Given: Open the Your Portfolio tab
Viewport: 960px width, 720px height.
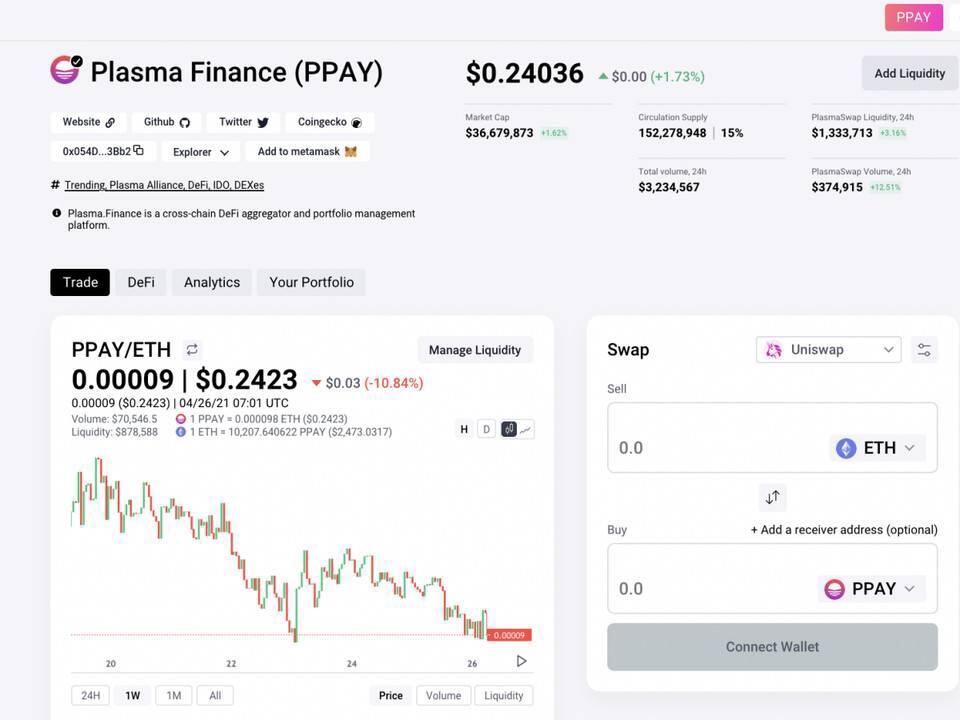Looking at the screenshot, I should coord(311,282).
